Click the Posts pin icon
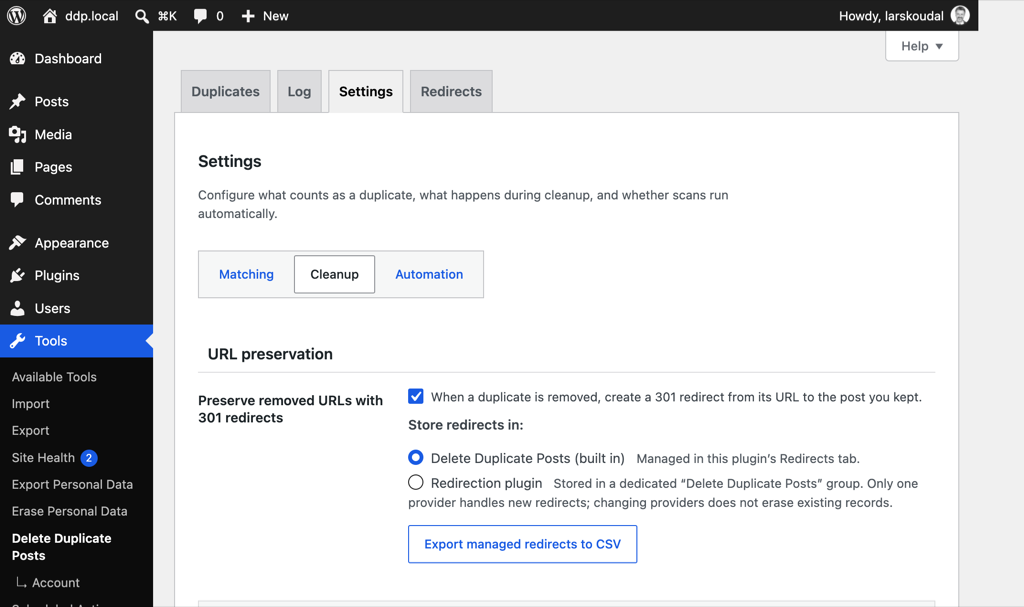Image resolution: width=1024 pixels, height=607 pixels. [x=18, y=101]
